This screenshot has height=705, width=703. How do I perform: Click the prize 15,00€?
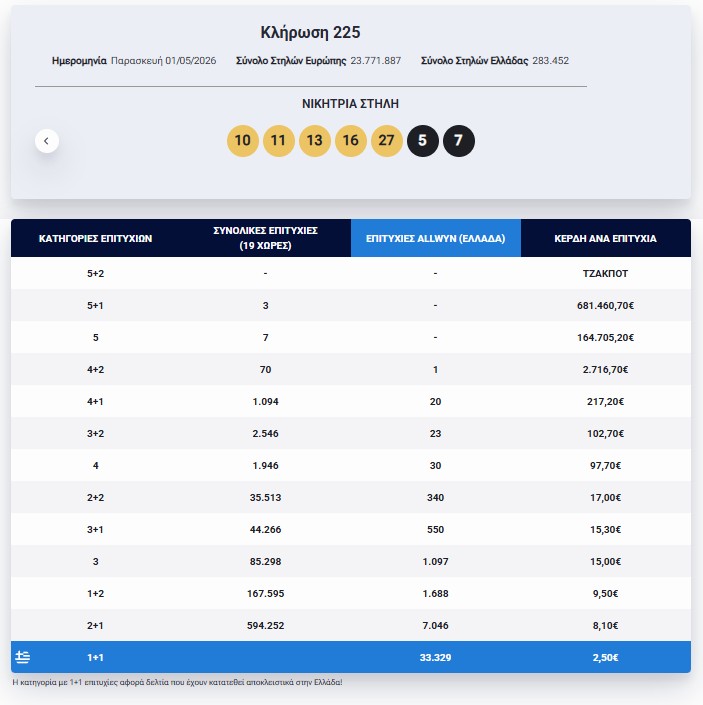tap(605, 562)
